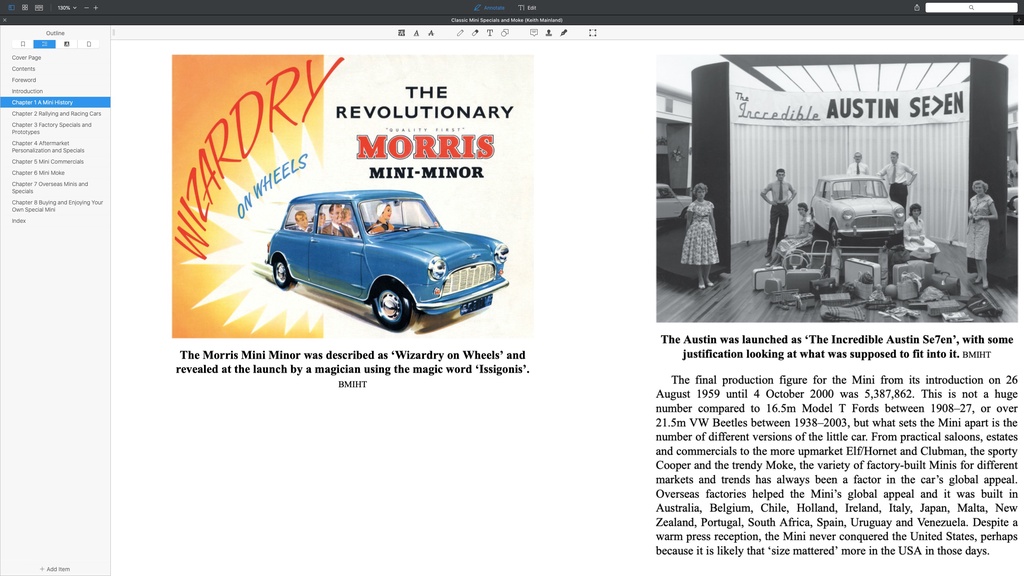Image resolution: width=1024 pixels, height=576 pixels.
Task: Pick the text box tool
Action: point(490,33)
